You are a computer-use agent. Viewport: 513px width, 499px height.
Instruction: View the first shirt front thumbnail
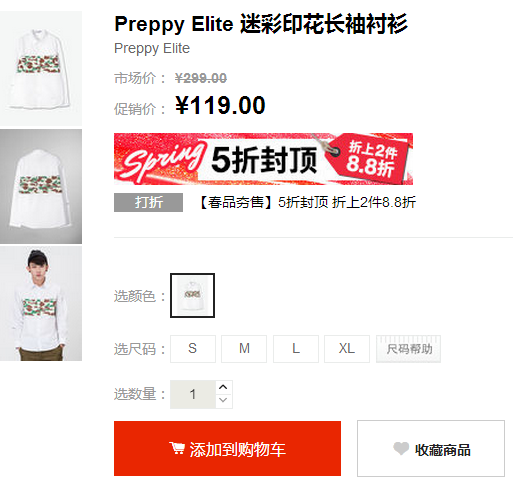tap(41, 68)
